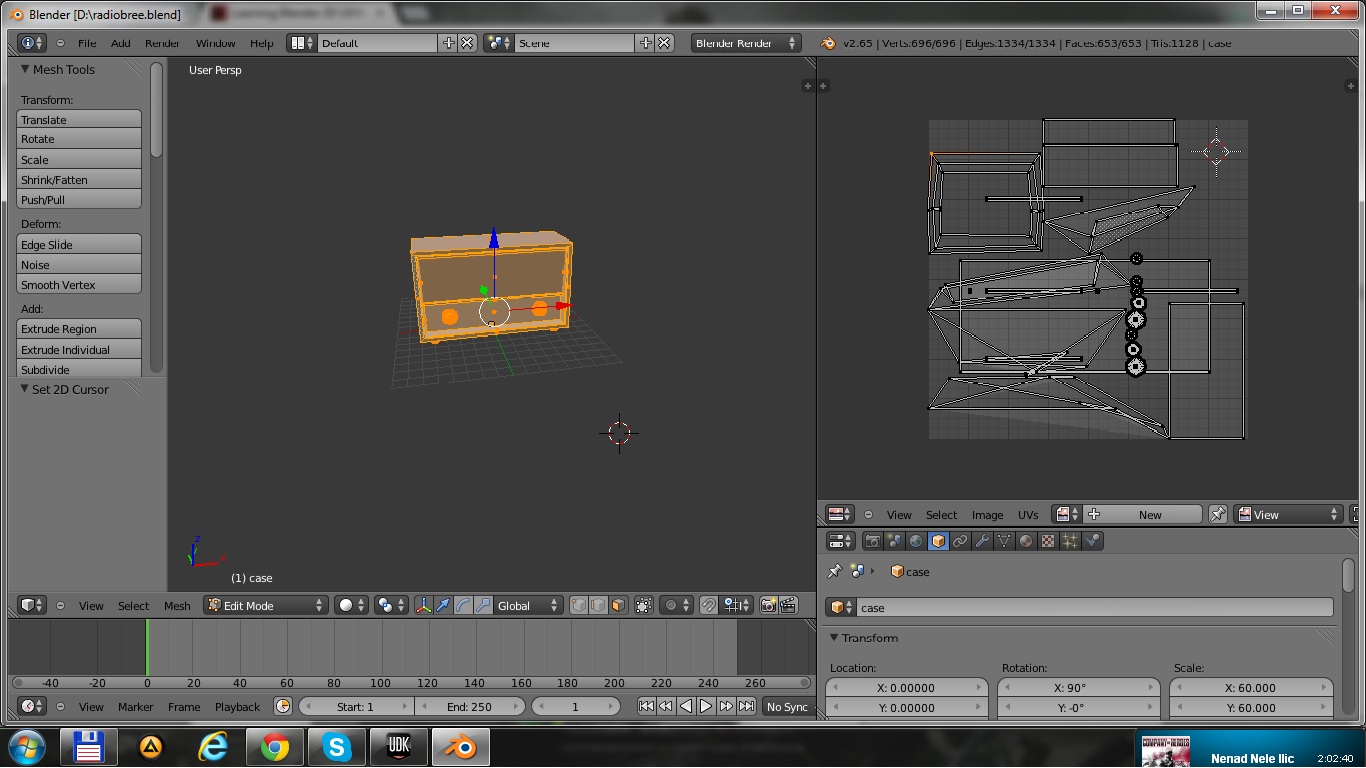
Task: Open the Render properties tab camera icon
Action: (872, 541)
